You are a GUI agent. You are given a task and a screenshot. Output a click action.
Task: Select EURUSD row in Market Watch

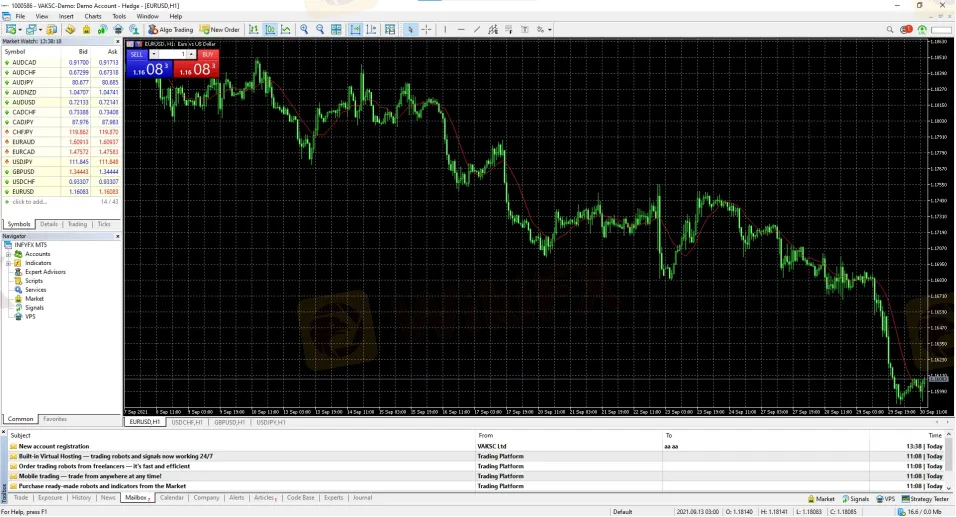[x=61, y=191]
